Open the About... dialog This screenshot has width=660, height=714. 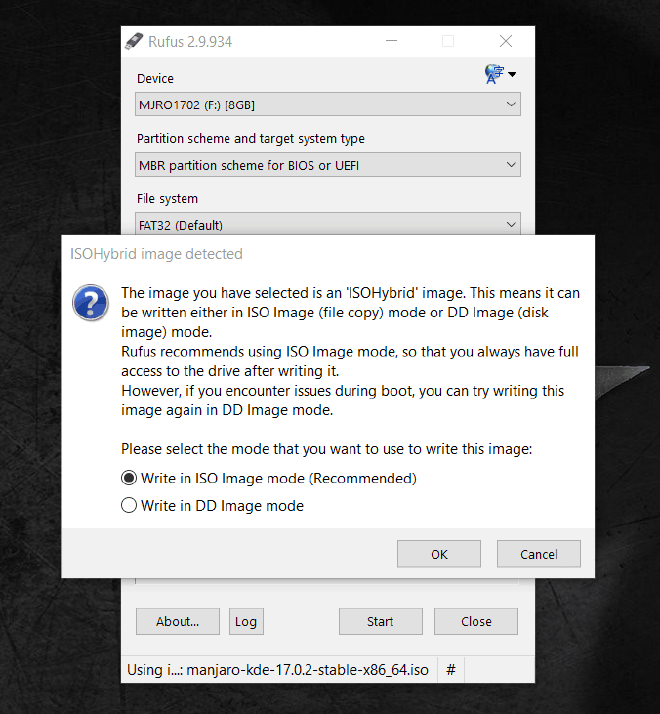click(x=177, y=621)
